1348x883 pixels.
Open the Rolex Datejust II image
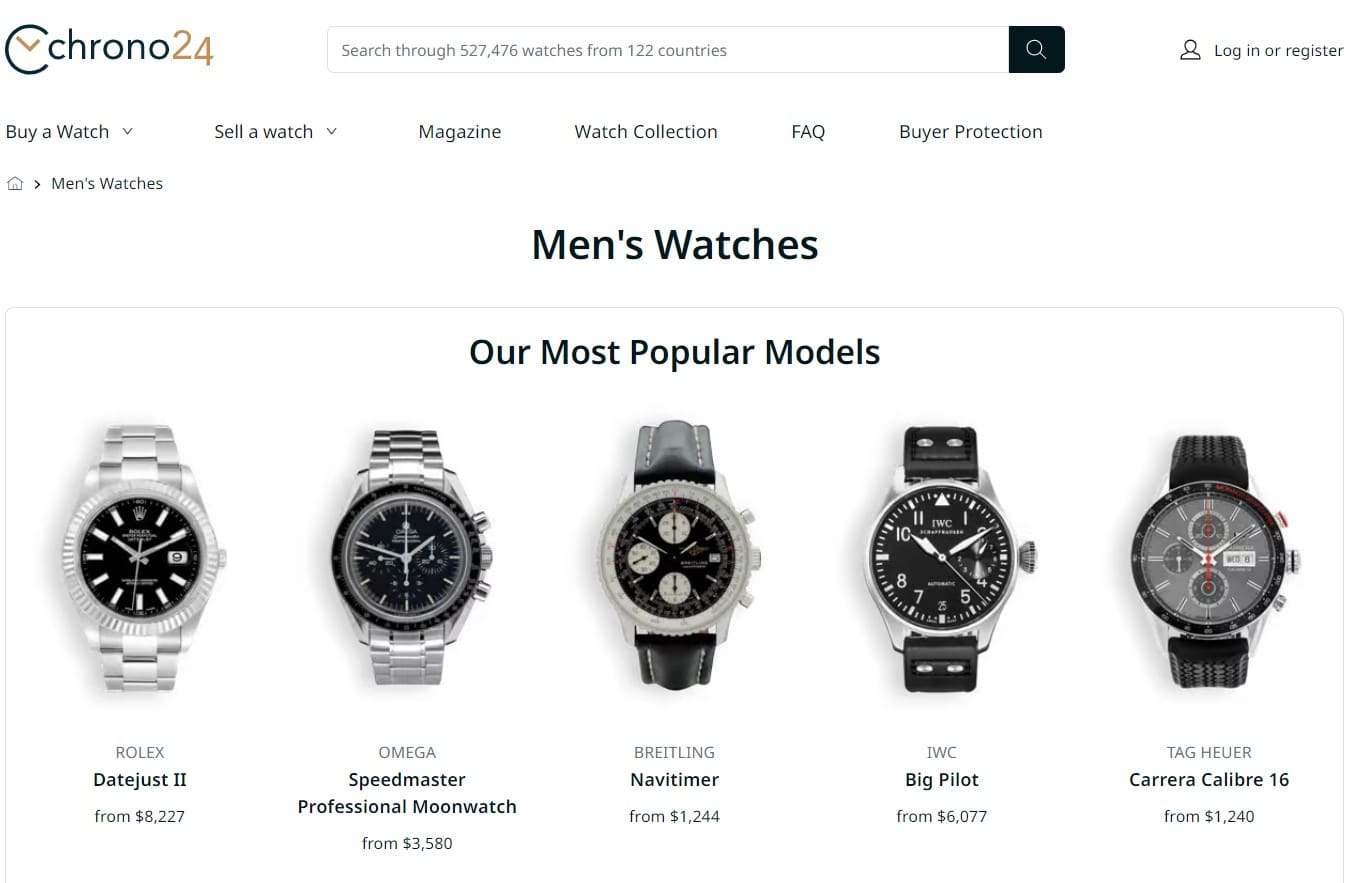tap(141, 558)
